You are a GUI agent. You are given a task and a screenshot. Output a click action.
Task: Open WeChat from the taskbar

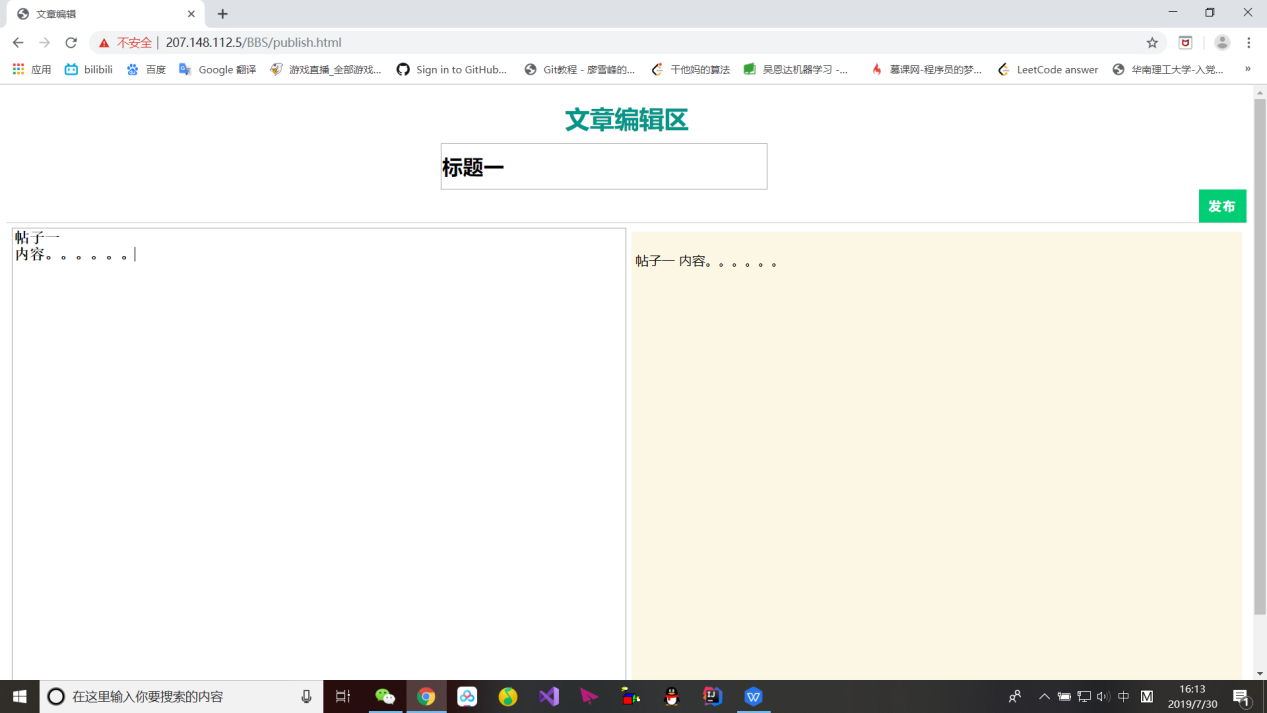click(385, 696)
